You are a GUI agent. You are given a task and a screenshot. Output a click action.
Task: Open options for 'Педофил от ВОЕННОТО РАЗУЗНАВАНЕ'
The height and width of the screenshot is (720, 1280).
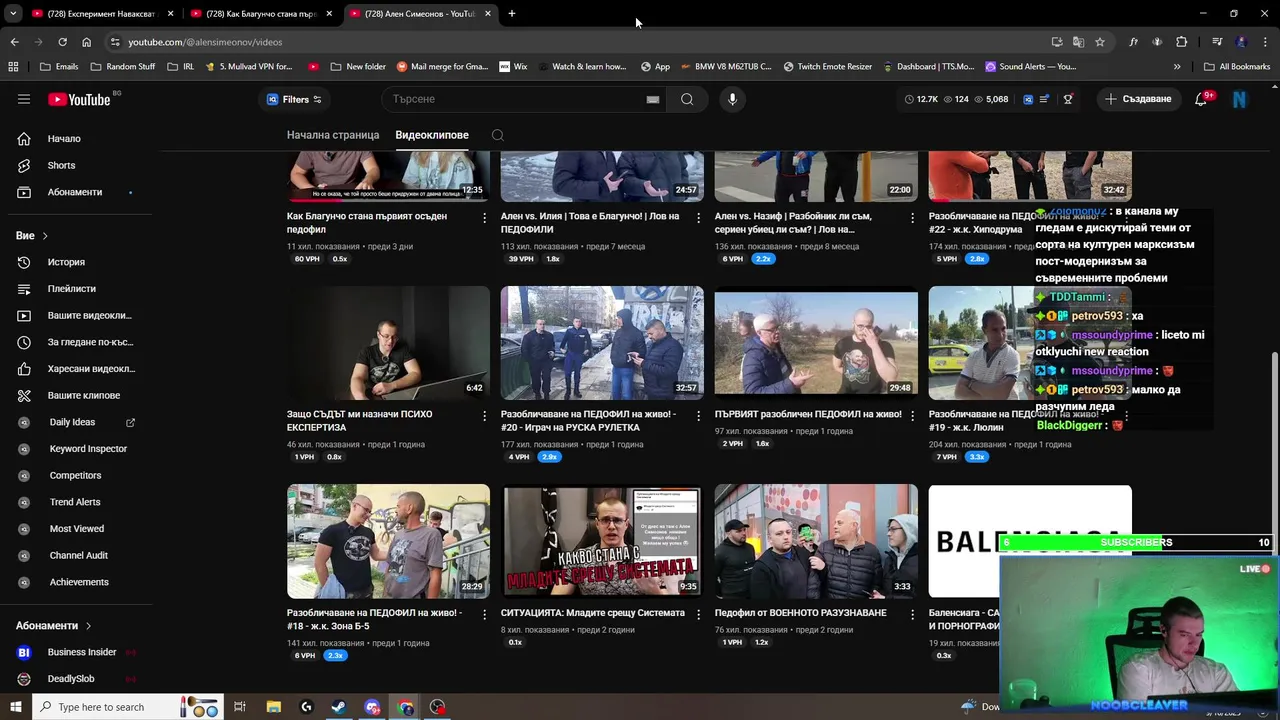point(913,613)
